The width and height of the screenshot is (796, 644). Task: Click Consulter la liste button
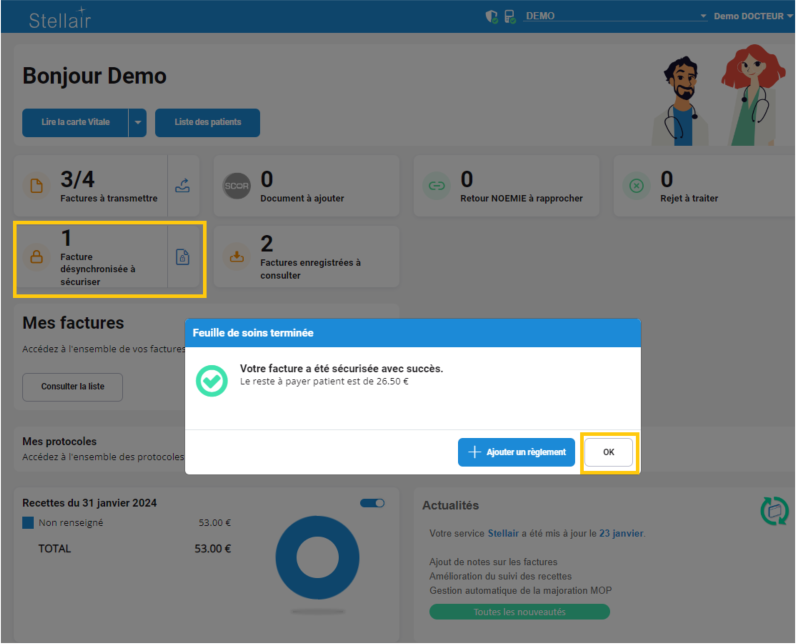tap(72, 386)
